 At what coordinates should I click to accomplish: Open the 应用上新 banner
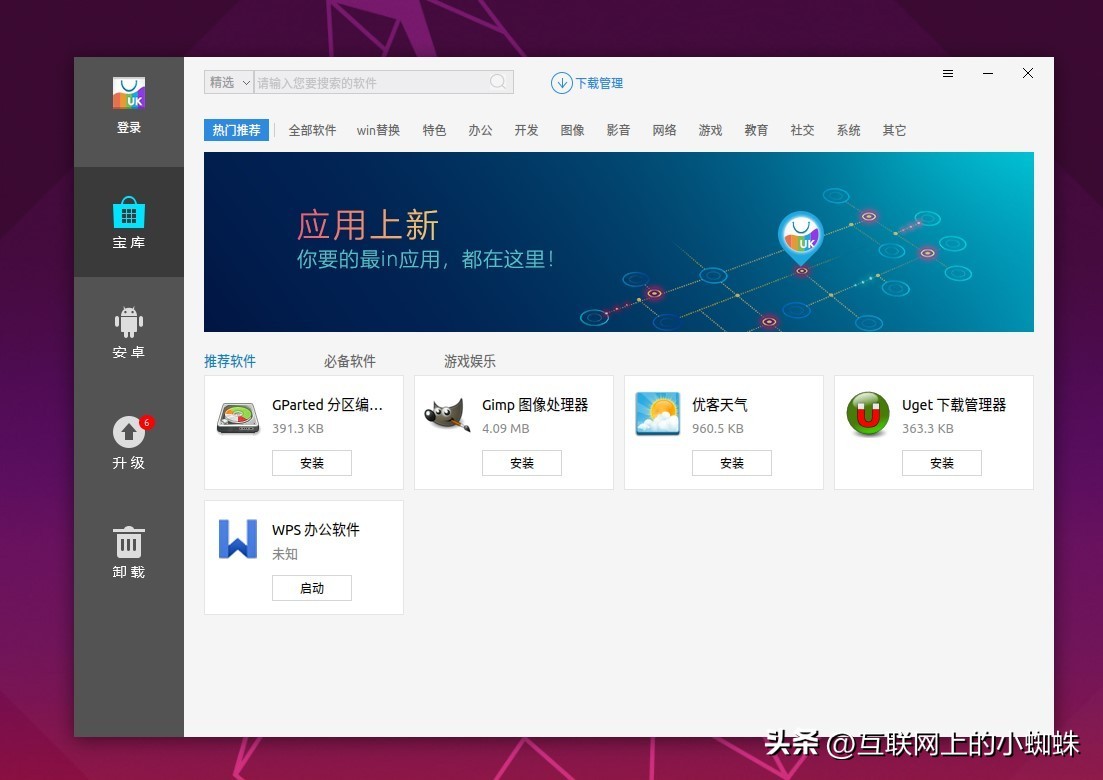(x=618, y=241)
